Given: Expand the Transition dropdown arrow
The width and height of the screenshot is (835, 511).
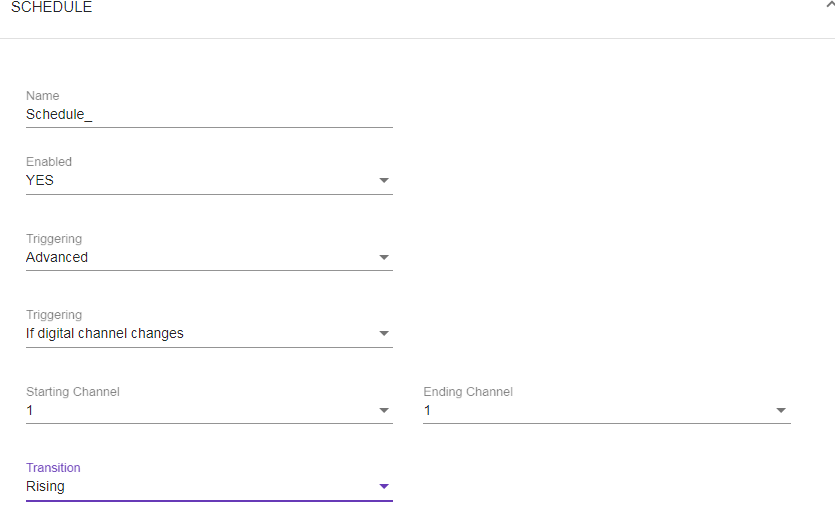Looking at the screenshot, I should point(384,487).
